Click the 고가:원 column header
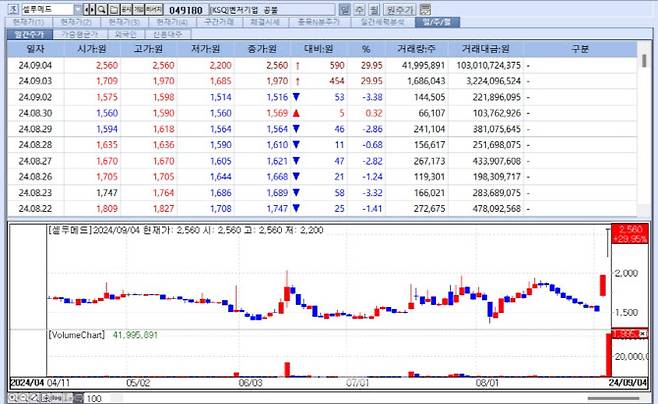 (149, 49)
